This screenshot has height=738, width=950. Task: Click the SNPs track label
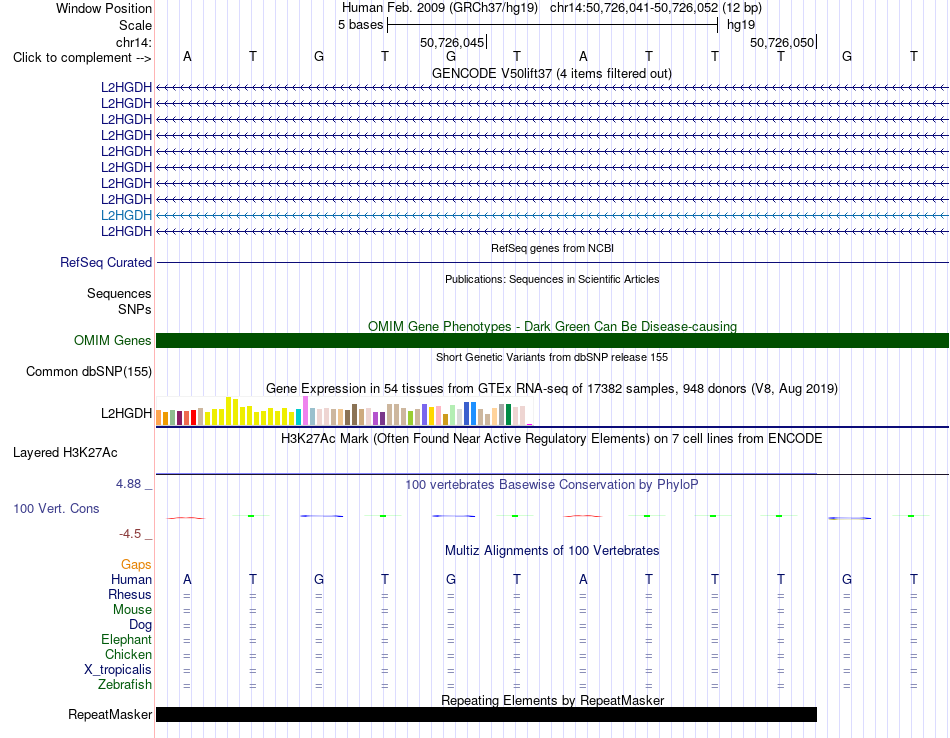pyautogui.click(x=135, y=309)
